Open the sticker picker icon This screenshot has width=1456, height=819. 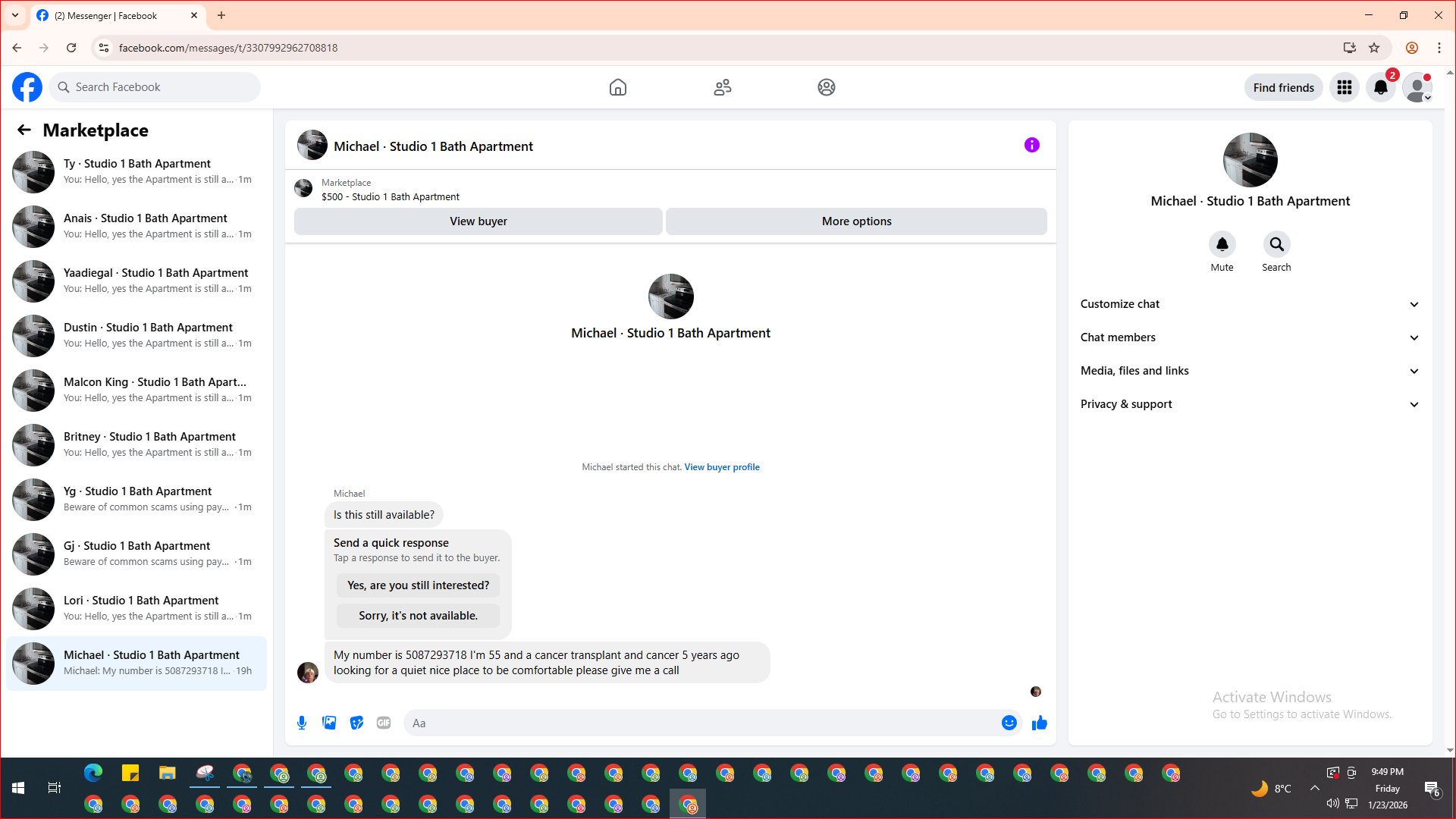pos(356,723)
